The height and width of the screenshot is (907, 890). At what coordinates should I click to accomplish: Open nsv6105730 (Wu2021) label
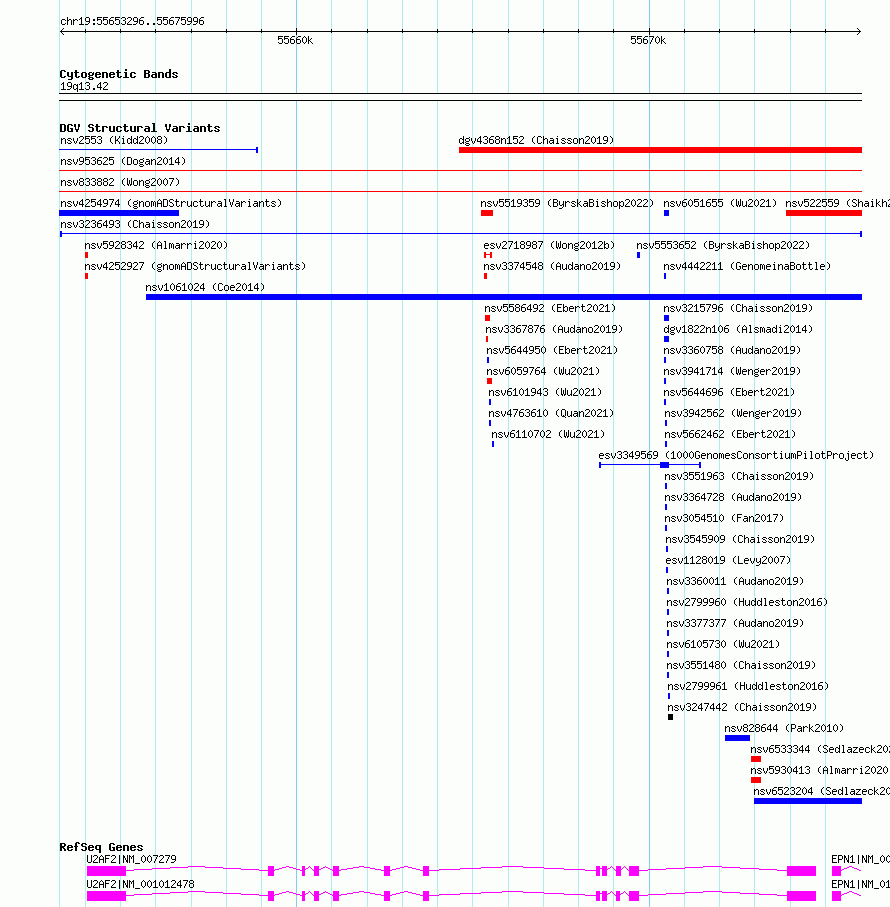pos(723,644)
